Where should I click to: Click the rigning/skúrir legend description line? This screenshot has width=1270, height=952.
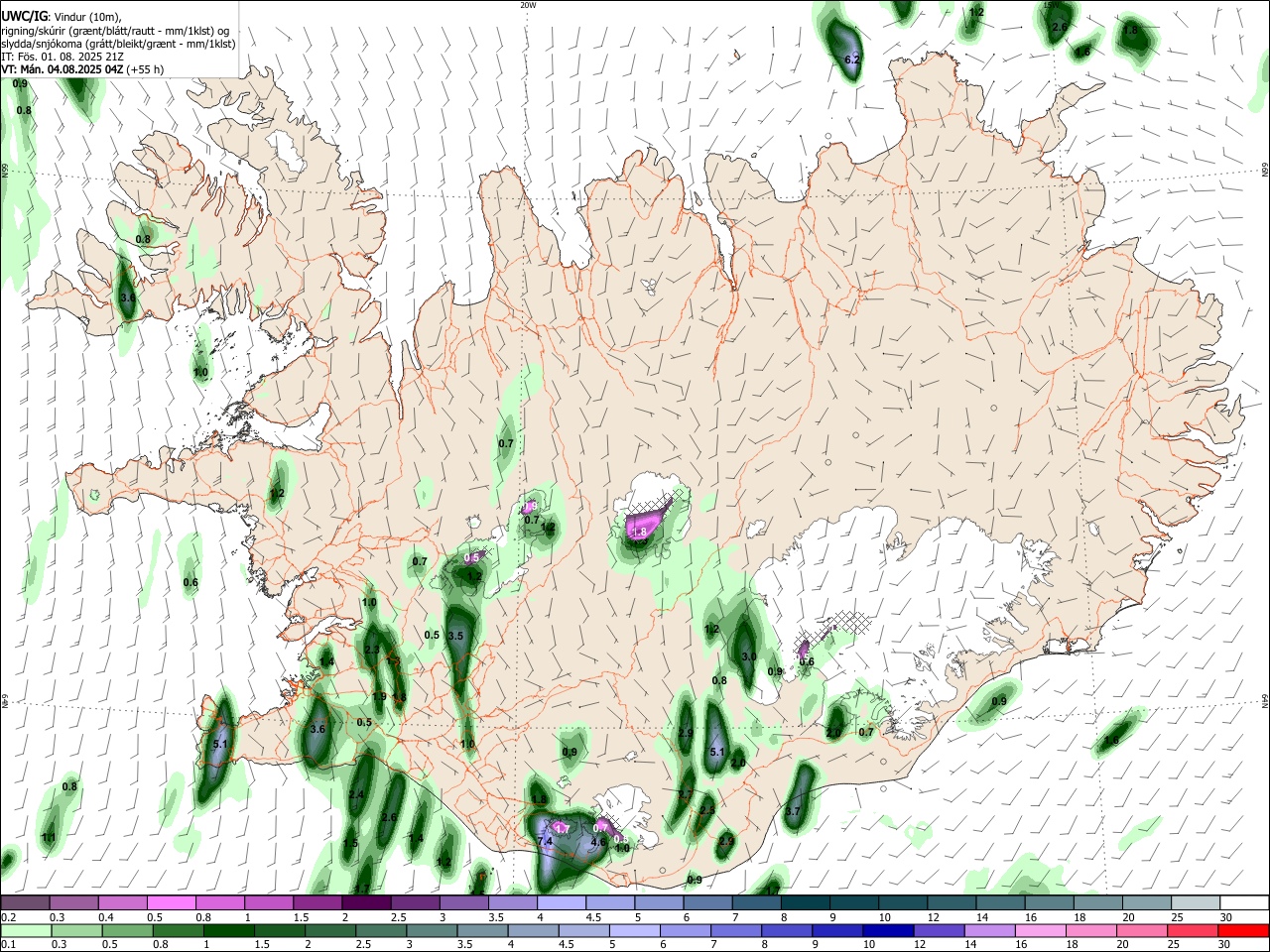(115, 30)
